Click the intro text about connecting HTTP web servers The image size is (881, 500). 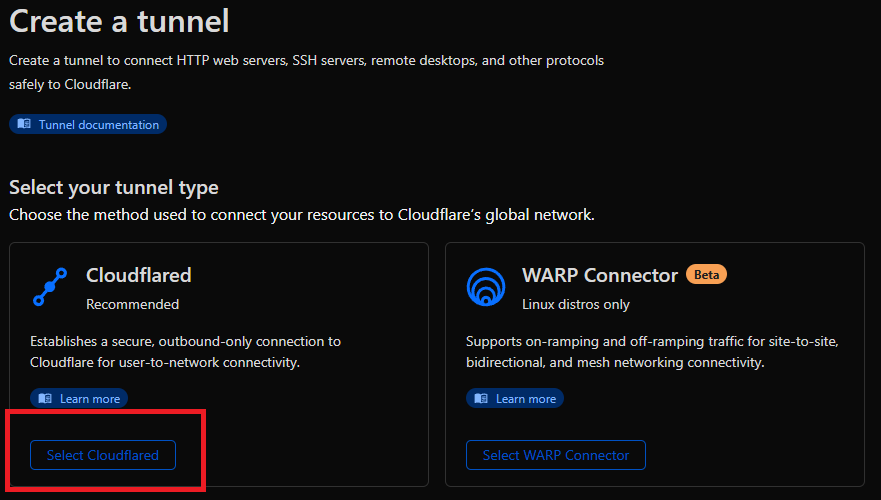(x=305, y=72)
